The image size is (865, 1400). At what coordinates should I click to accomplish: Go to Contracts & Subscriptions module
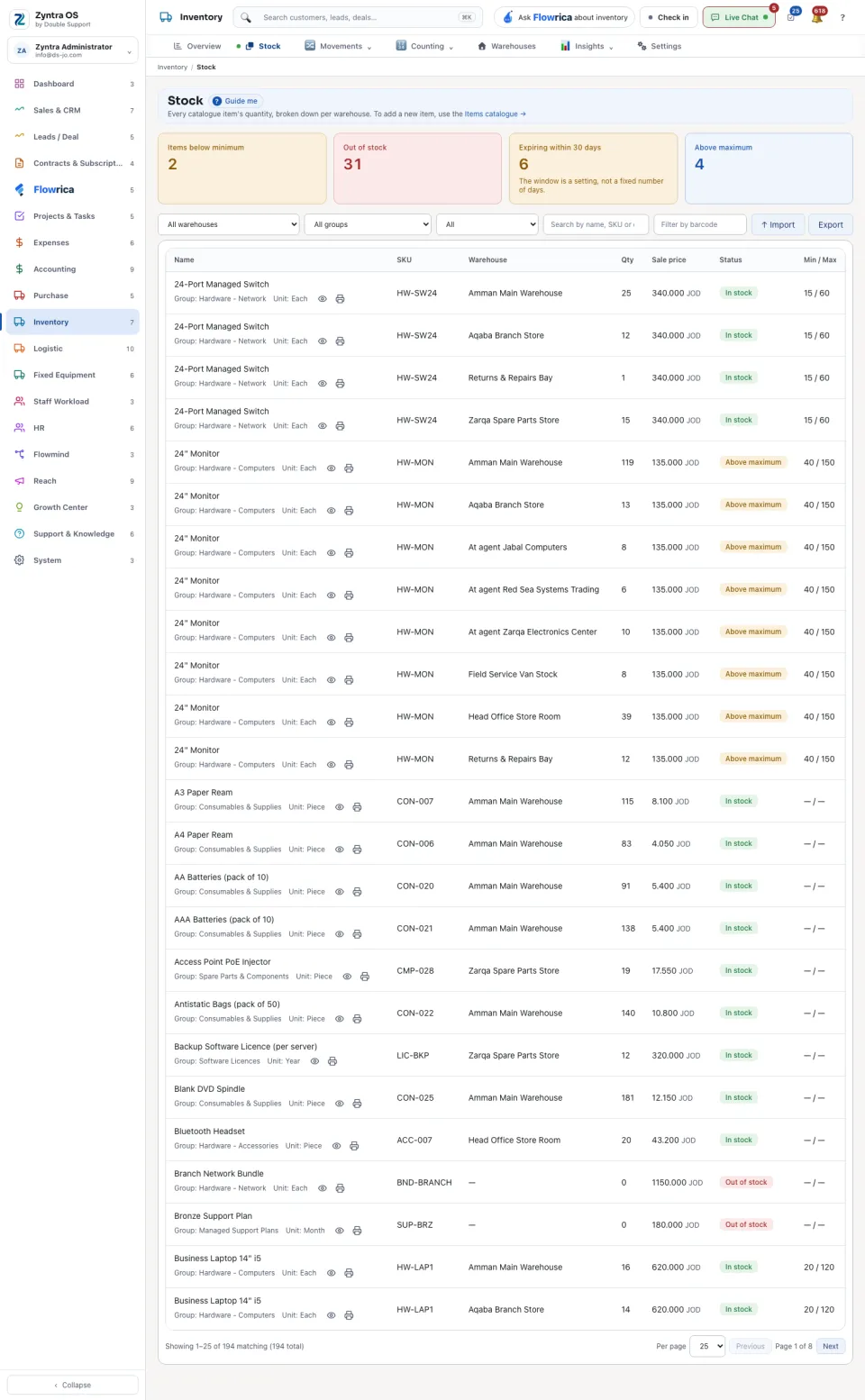73,163
